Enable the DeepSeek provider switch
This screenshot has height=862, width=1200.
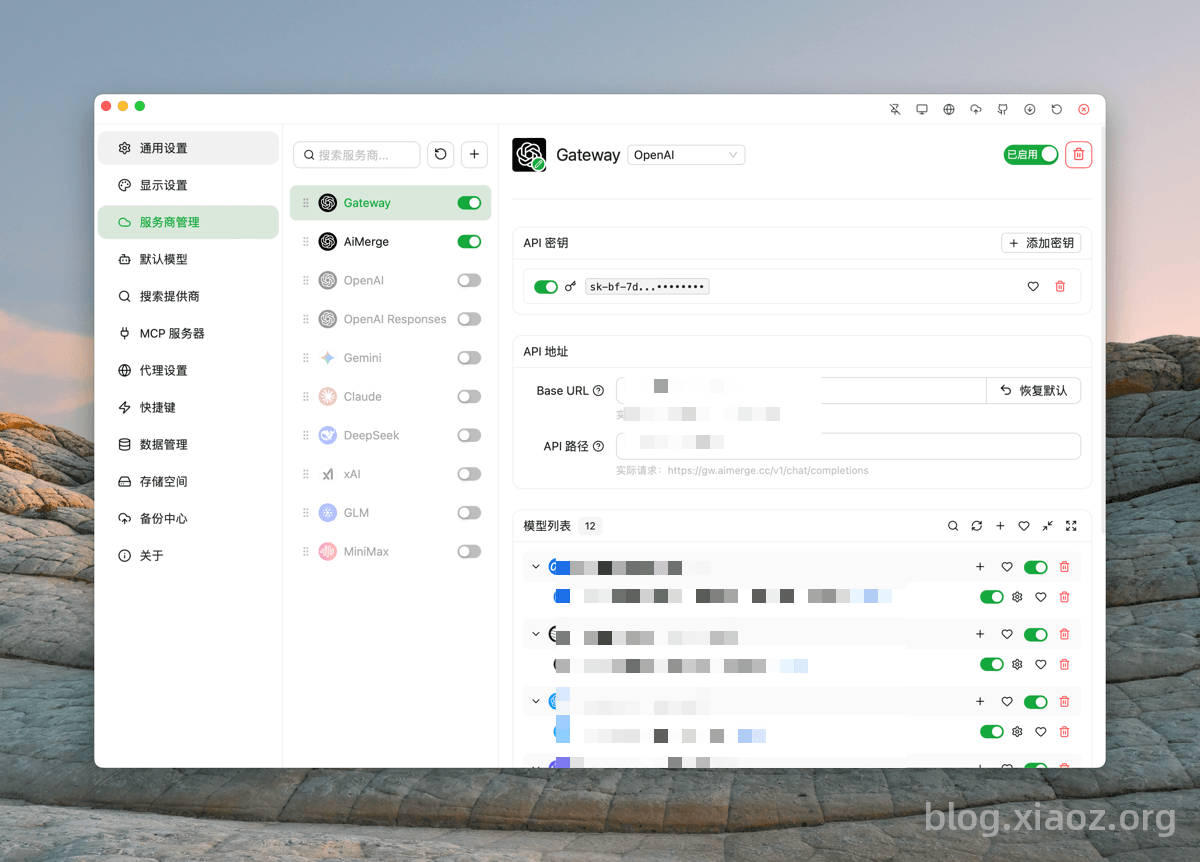pos(469,435)
